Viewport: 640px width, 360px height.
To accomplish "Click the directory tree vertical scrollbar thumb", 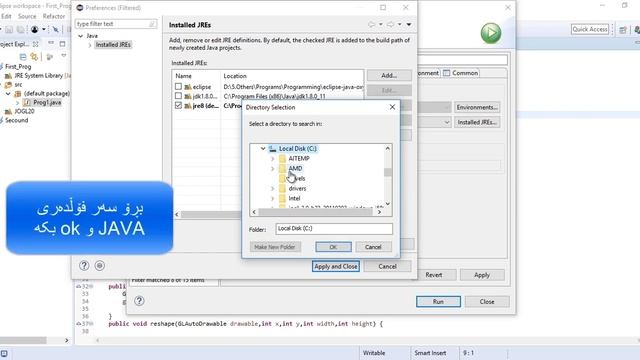I will click(x=387, y=172).
